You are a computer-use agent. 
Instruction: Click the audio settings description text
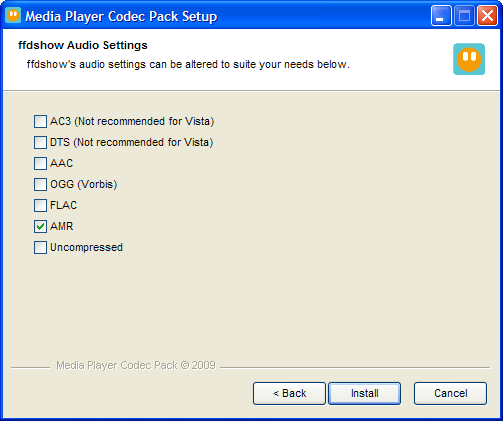point(188,64)
